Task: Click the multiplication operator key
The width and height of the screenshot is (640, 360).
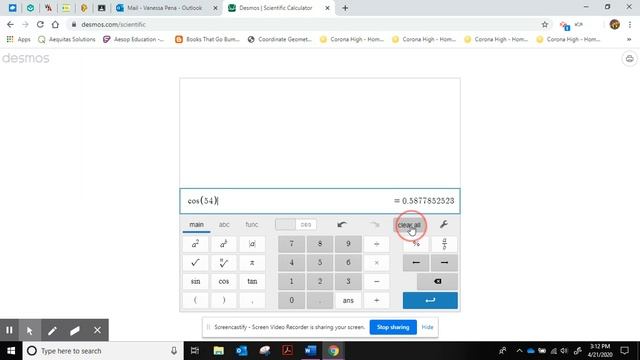Action: coord(376,262)
